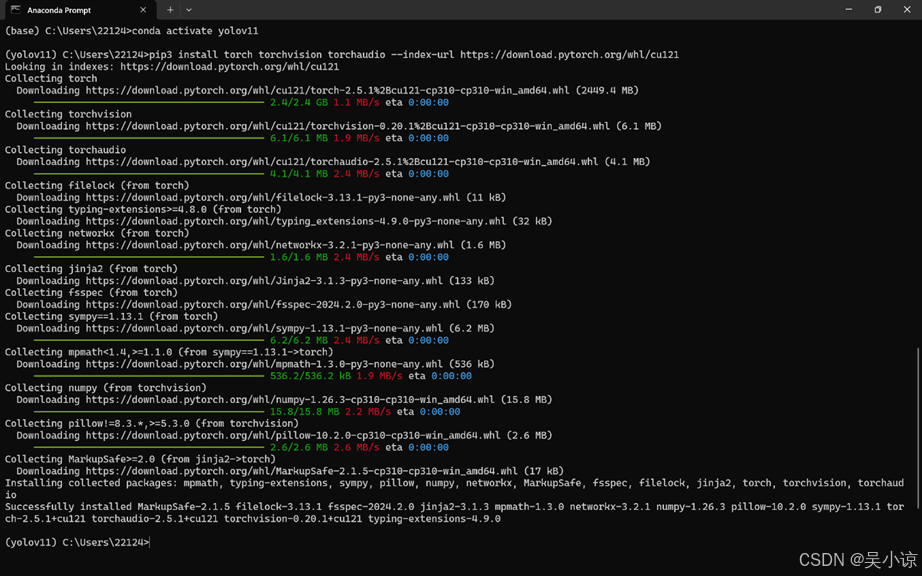
Task: Click the Jinja2-3.1.3 wheel download line
Action: (x=255, y=281)
